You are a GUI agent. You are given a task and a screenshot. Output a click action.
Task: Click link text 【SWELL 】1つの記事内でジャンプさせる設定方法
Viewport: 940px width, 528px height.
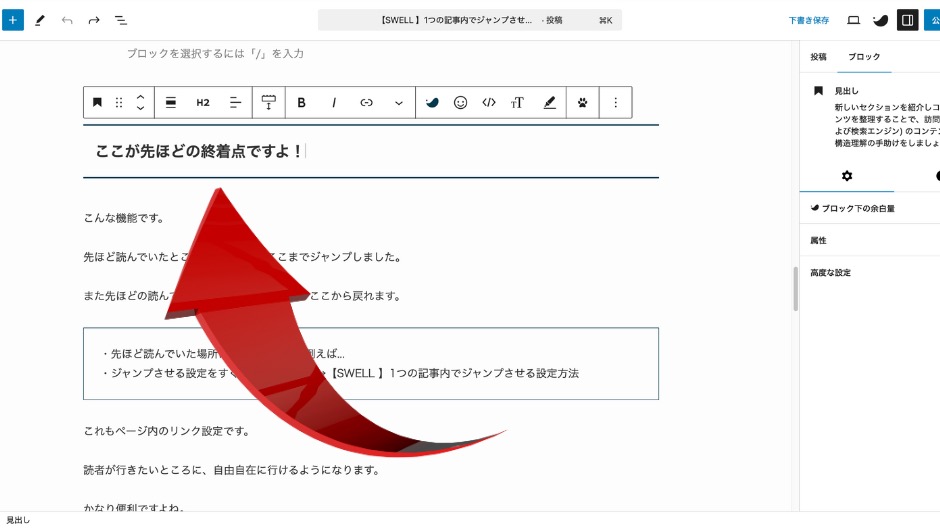455,373
